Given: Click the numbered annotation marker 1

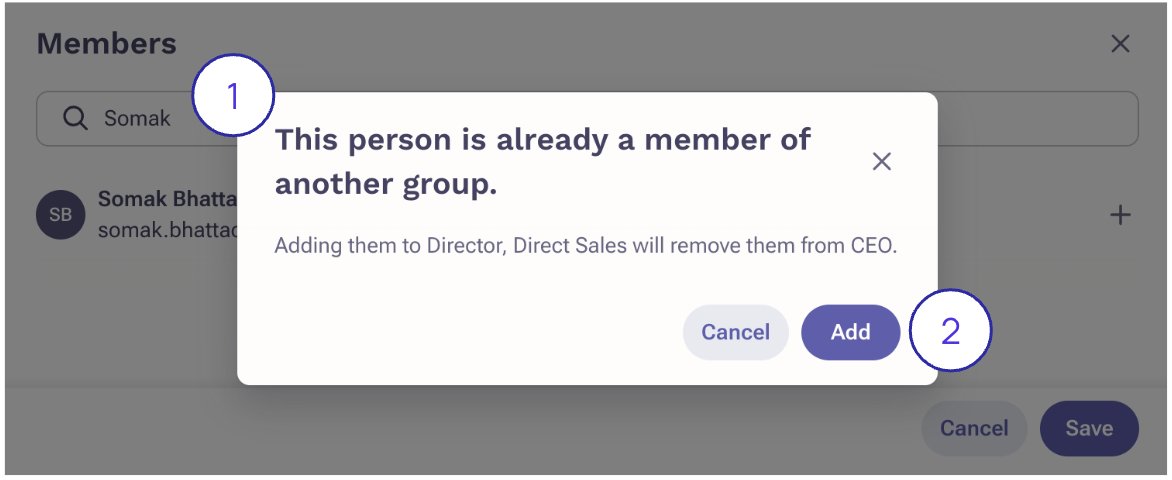Looking at the screenshot, I should (x=232, y=98).
